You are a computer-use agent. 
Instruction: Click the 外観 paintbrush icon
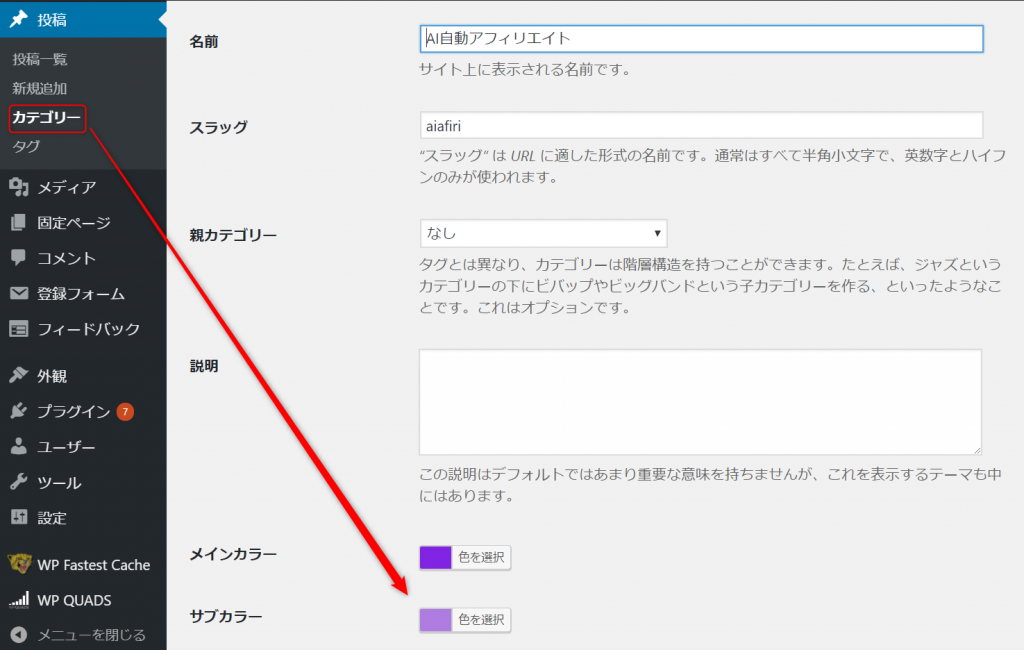(18, 376)
